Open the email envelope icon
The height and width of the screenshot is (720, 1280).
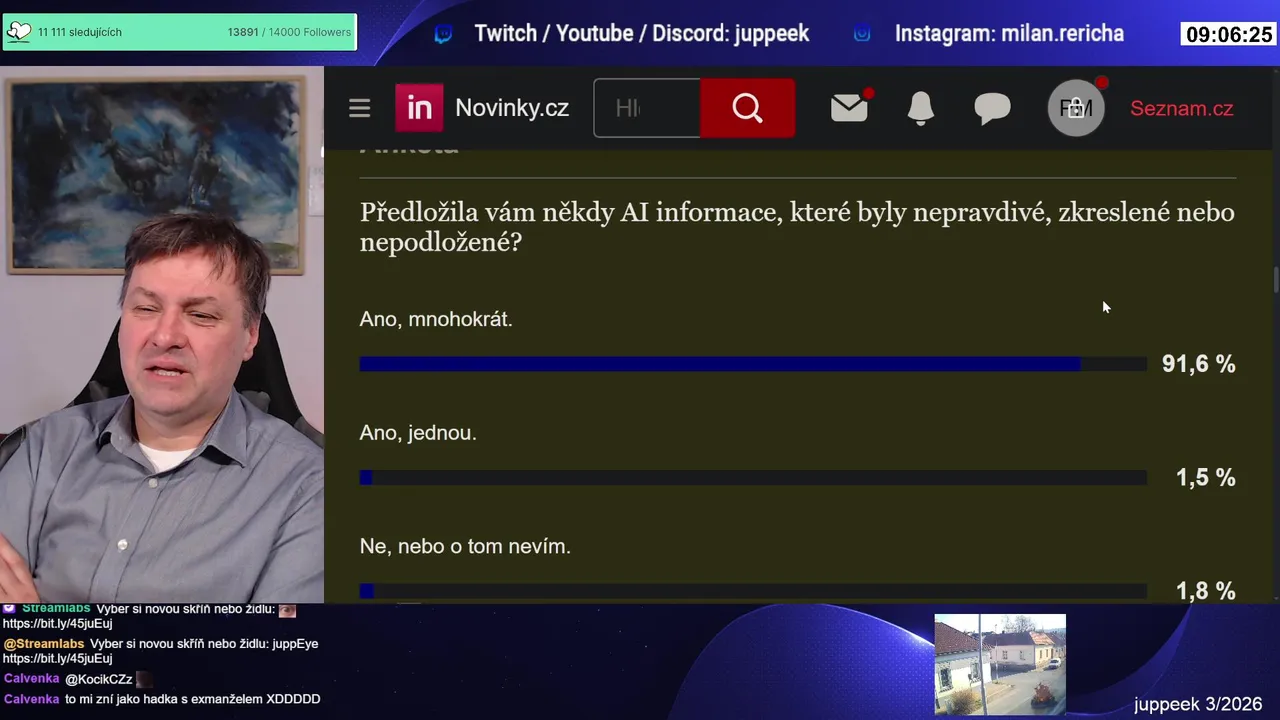click(x=850, y=108)
